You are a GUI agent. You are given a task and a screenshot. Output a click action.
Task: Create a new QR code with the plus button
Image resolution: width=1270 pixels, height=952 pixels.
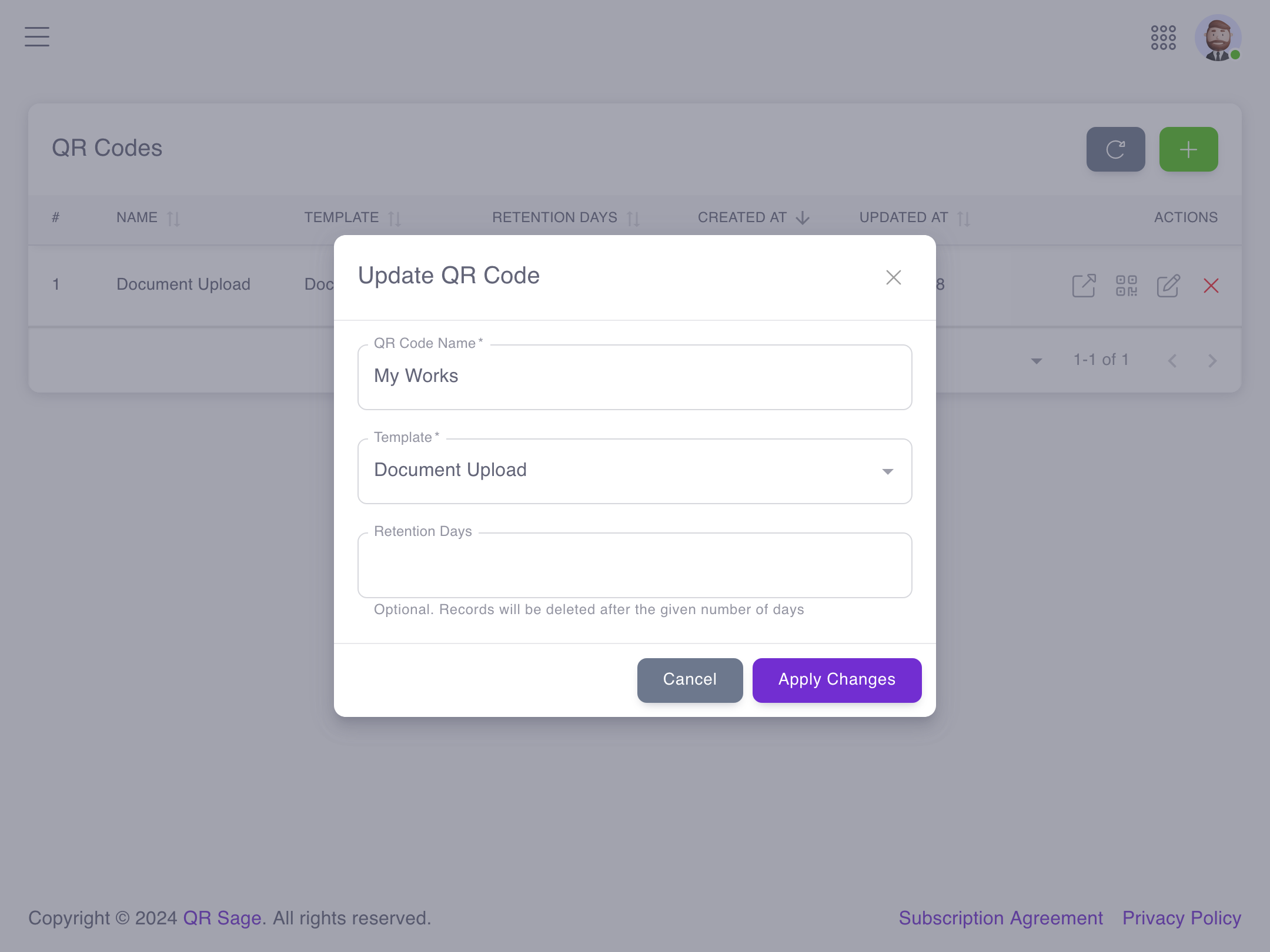(x=1188, y=149)
